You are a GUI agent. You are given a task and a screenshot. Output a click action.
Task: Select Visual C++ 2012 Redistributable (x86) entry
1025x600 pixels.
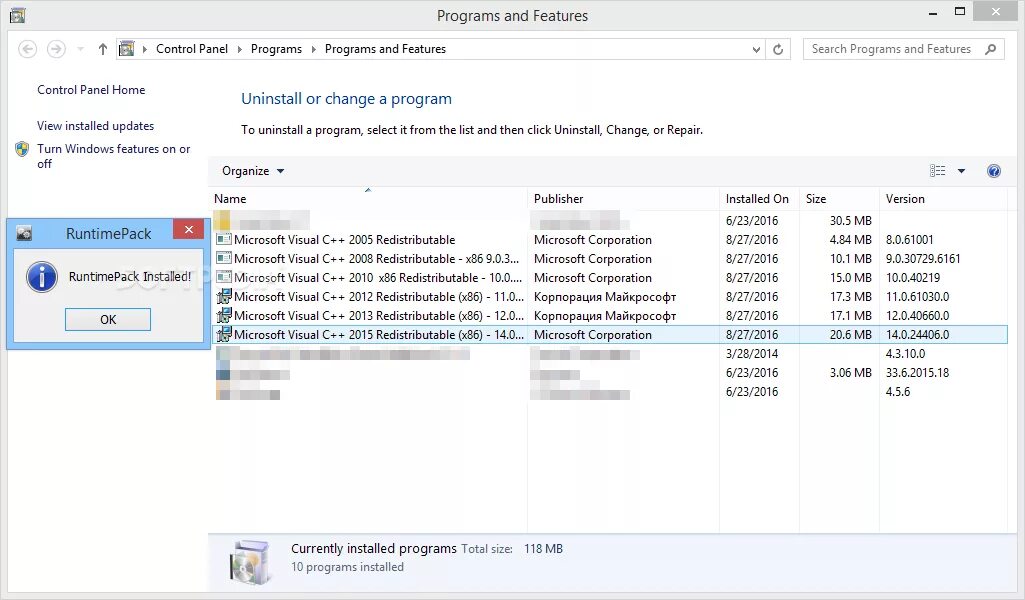[x=609, y=297]
